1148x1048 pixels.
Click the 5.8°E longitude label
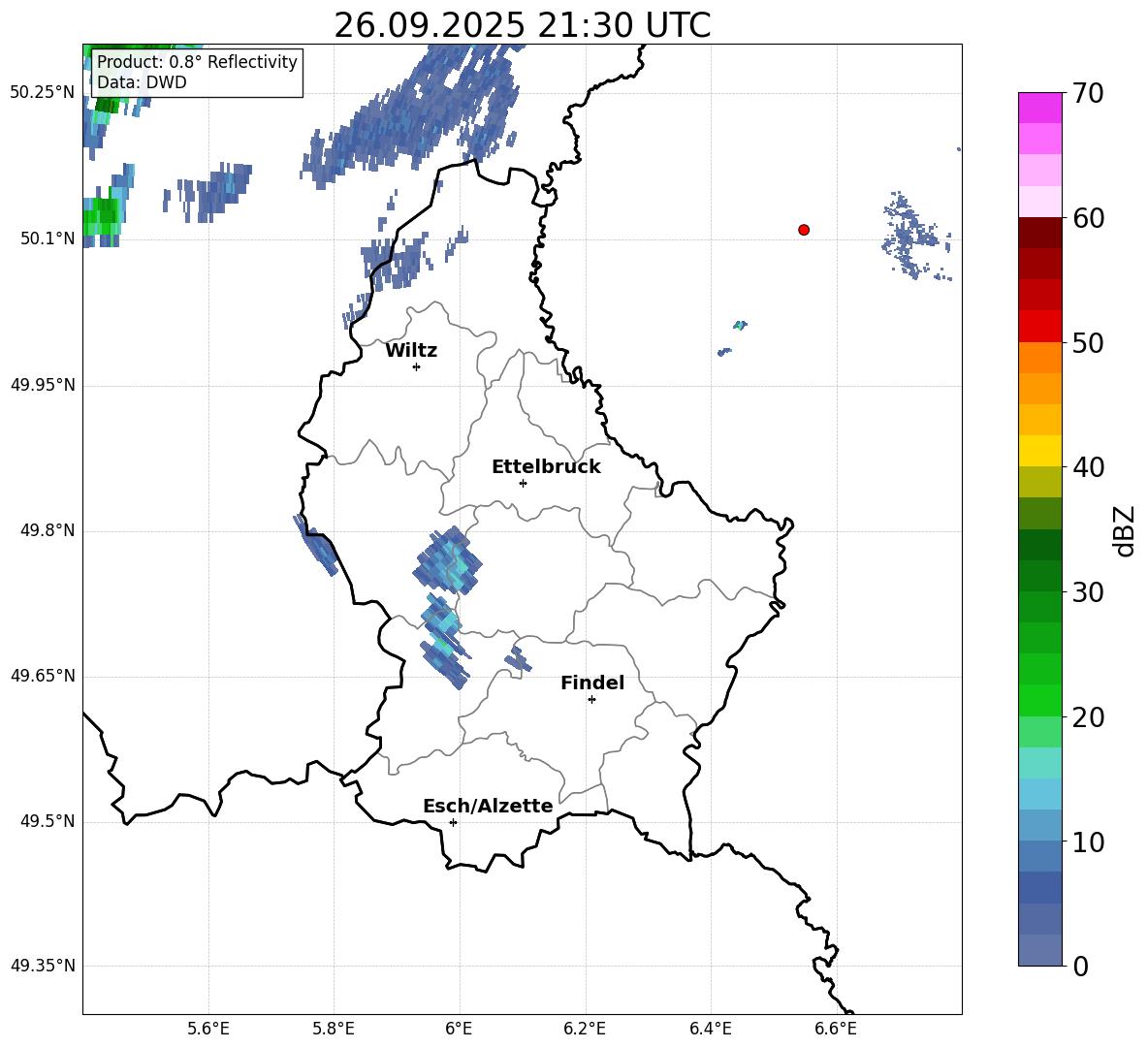tap(334, 1029)
